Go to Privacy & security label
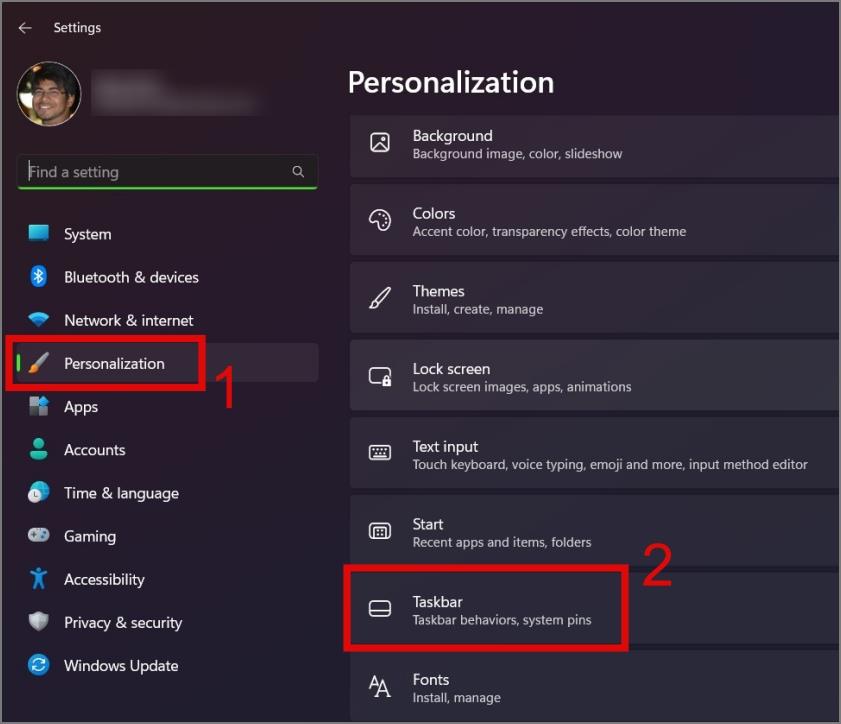 123,623
